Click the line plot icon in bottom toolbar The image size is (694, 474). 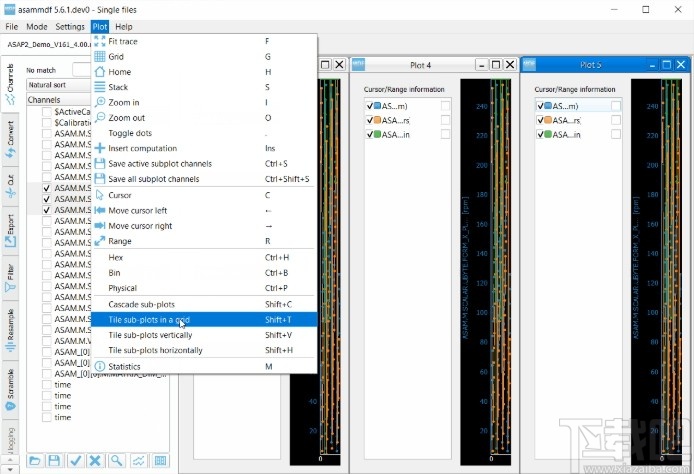[139, 461]
